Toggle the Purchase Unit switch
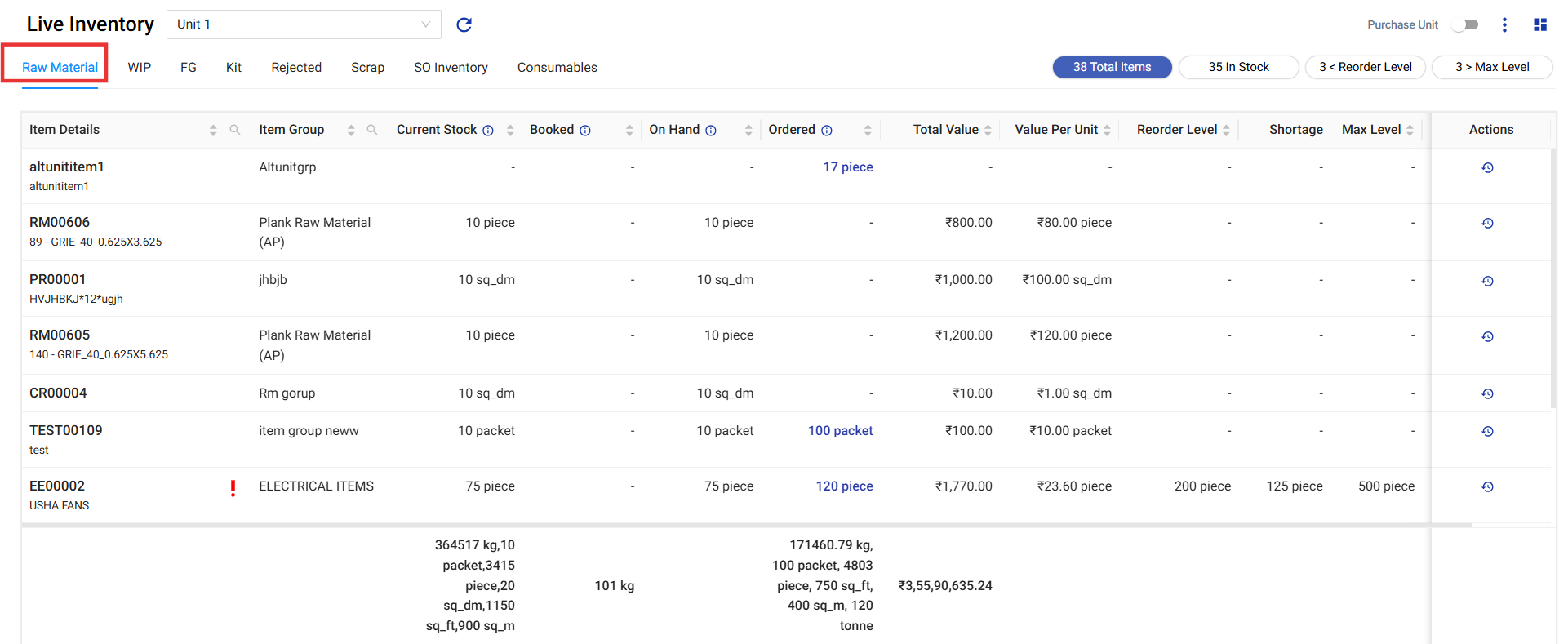 pos(1466,24)
